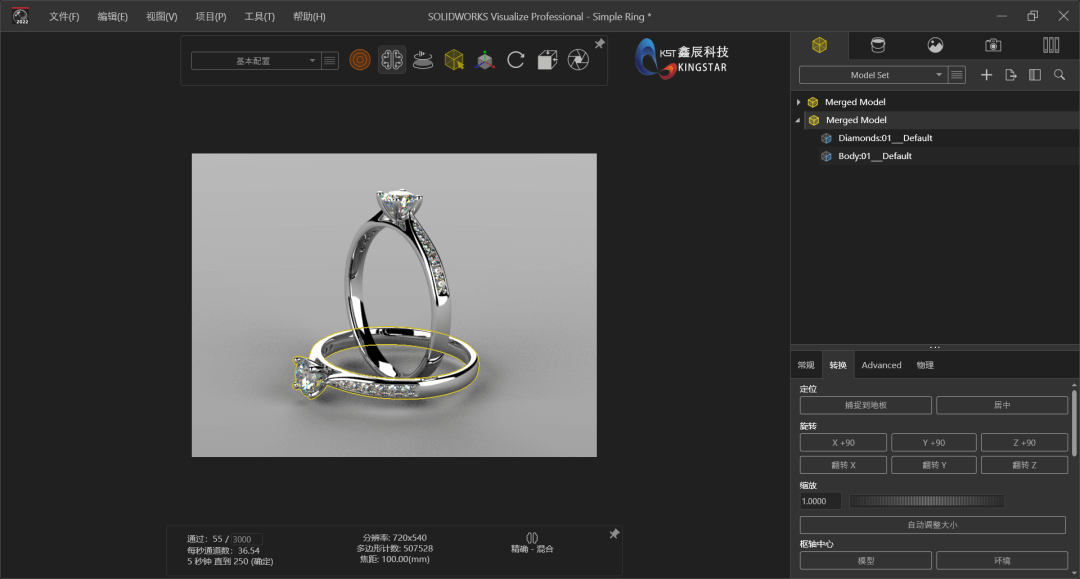Switch to the Advanced tab

click(881, 364)
